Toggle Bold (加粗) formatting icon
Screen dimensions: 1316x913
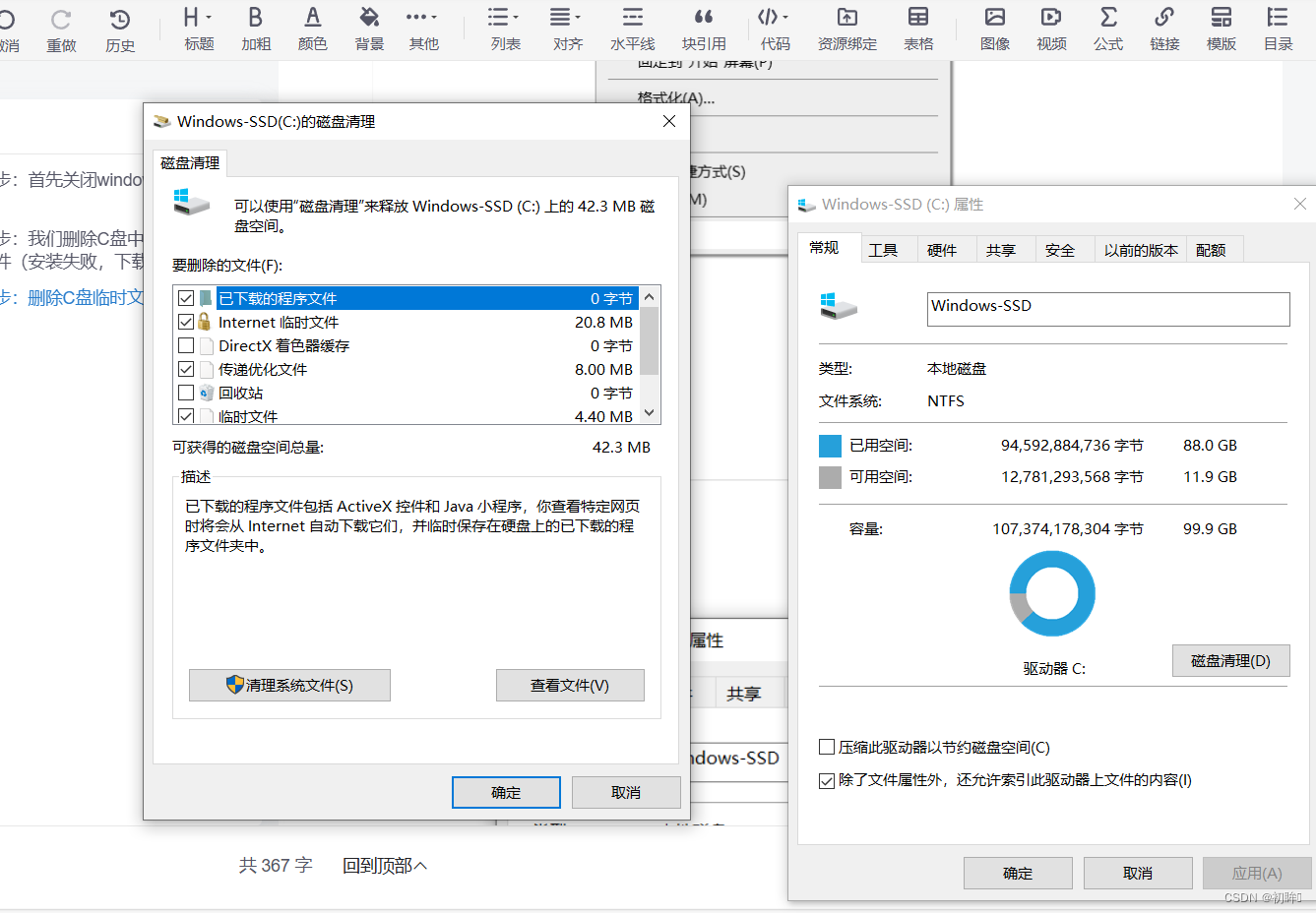point(256,17)
